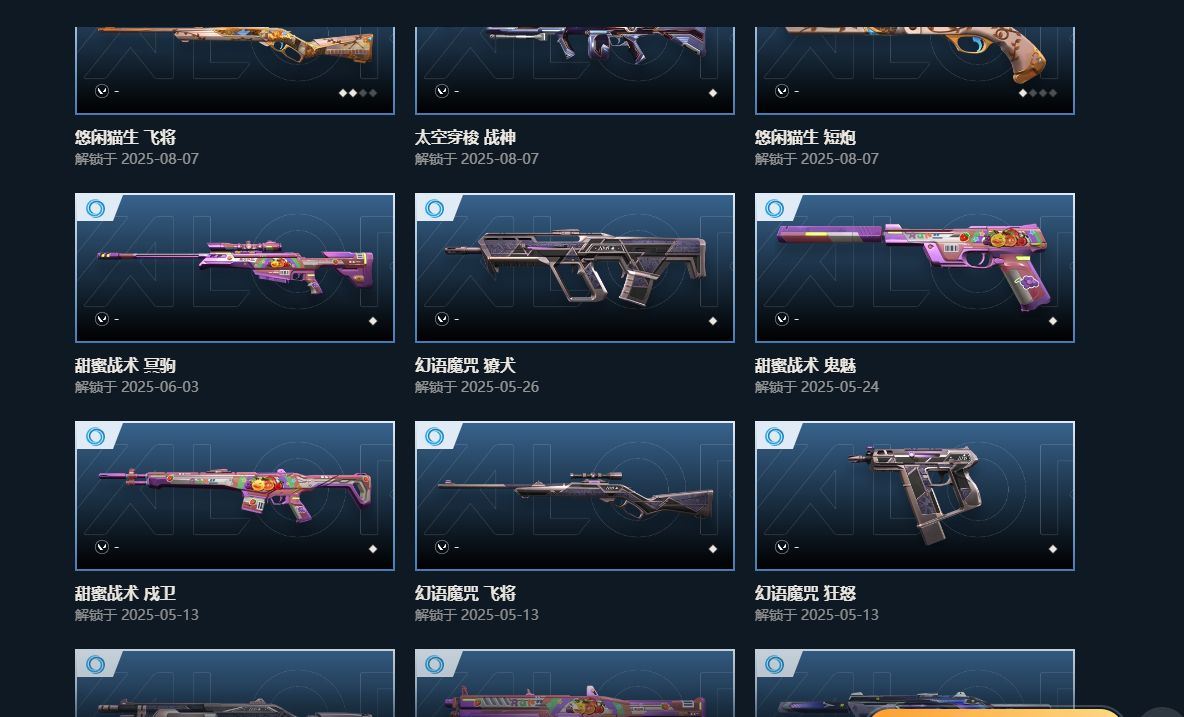
Task: Click the level diamonds on 悠闲猫生 短炮 card
Action: click(x=1038, y=93)
